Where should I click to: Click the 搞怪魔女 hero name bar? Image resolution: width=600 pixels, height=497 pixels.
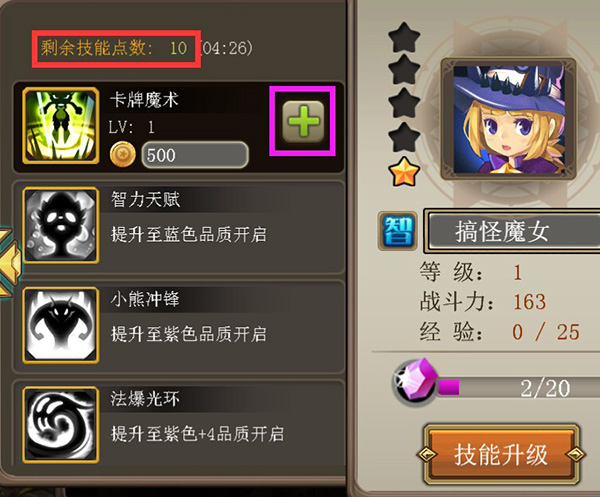[512, 231]
